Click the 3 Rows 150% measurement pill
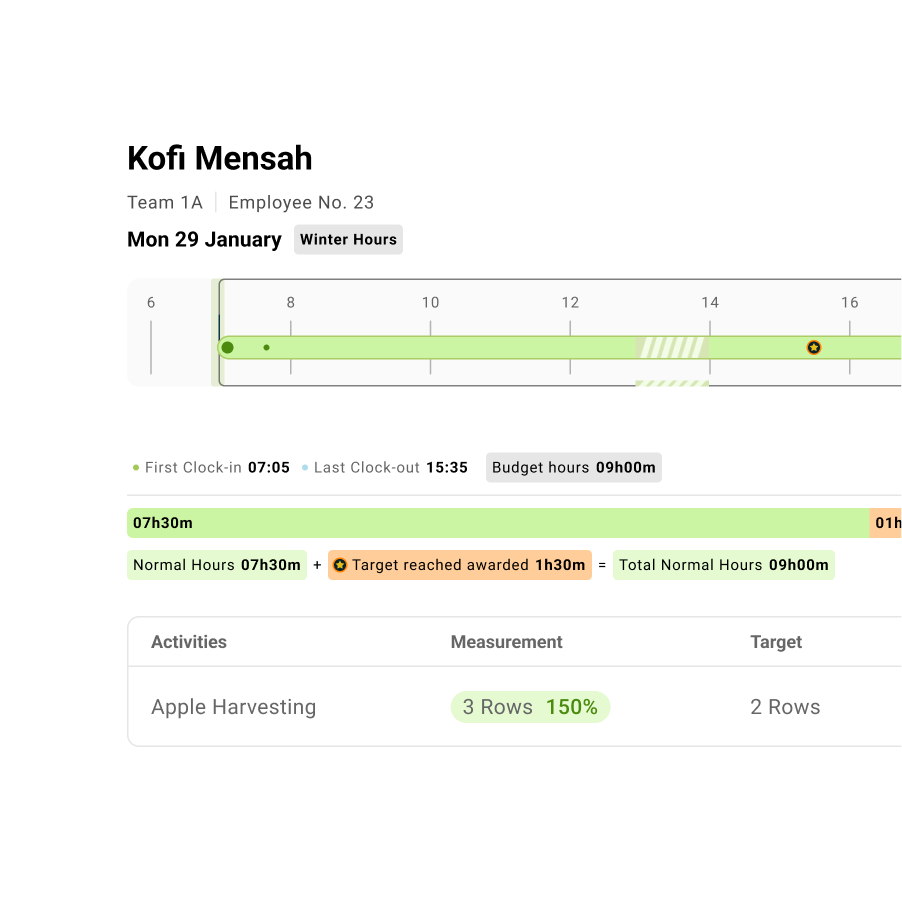This screenshot has height=900, width=902. 530,707
